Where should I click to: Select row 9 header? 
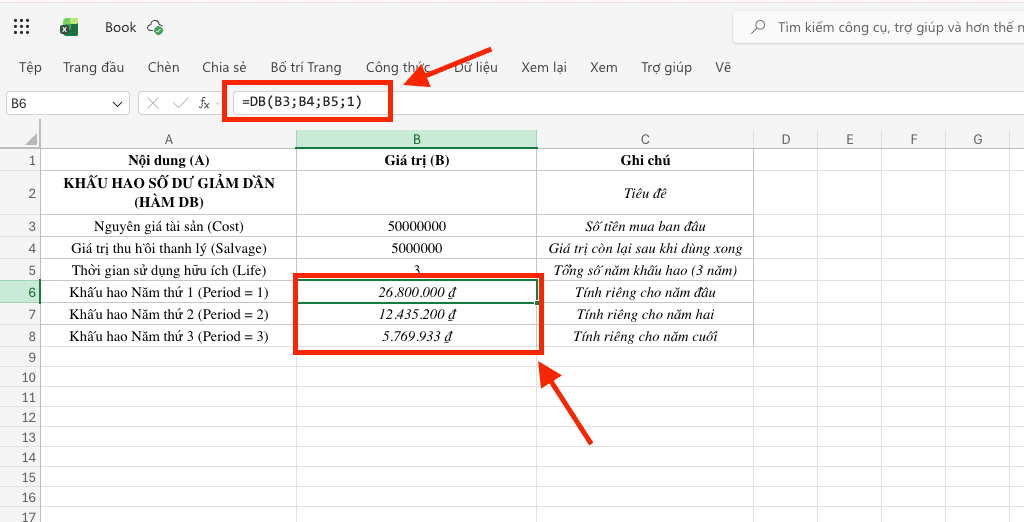(20, 357)
